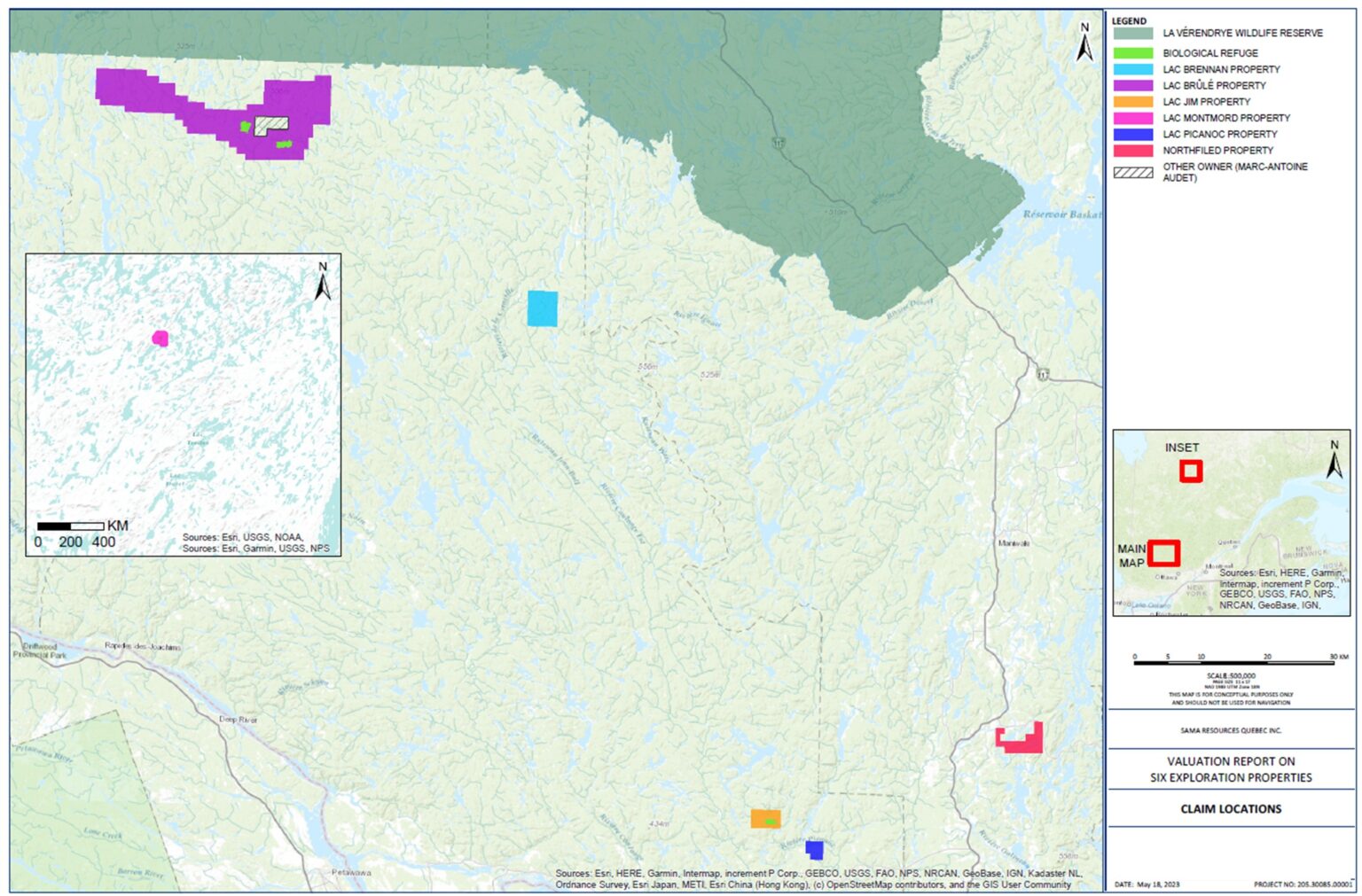Click the Lac Picanoc blue legend swatch
This screenshot has height=896, width=1362.
[x=1133, y=135]
